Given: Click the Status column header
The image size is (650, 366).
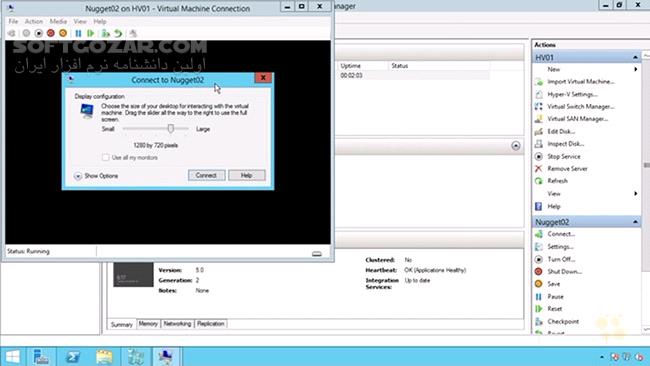Looking at the screenshot, I should point(439,66).
